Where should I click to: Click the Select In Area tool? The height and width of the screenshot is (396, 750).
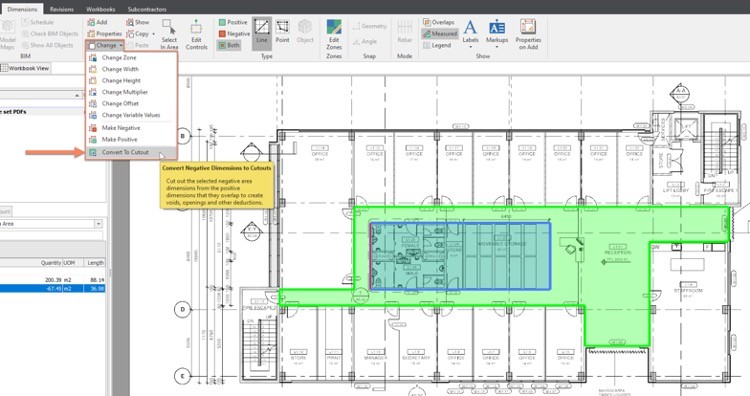(x=169, y=34)
